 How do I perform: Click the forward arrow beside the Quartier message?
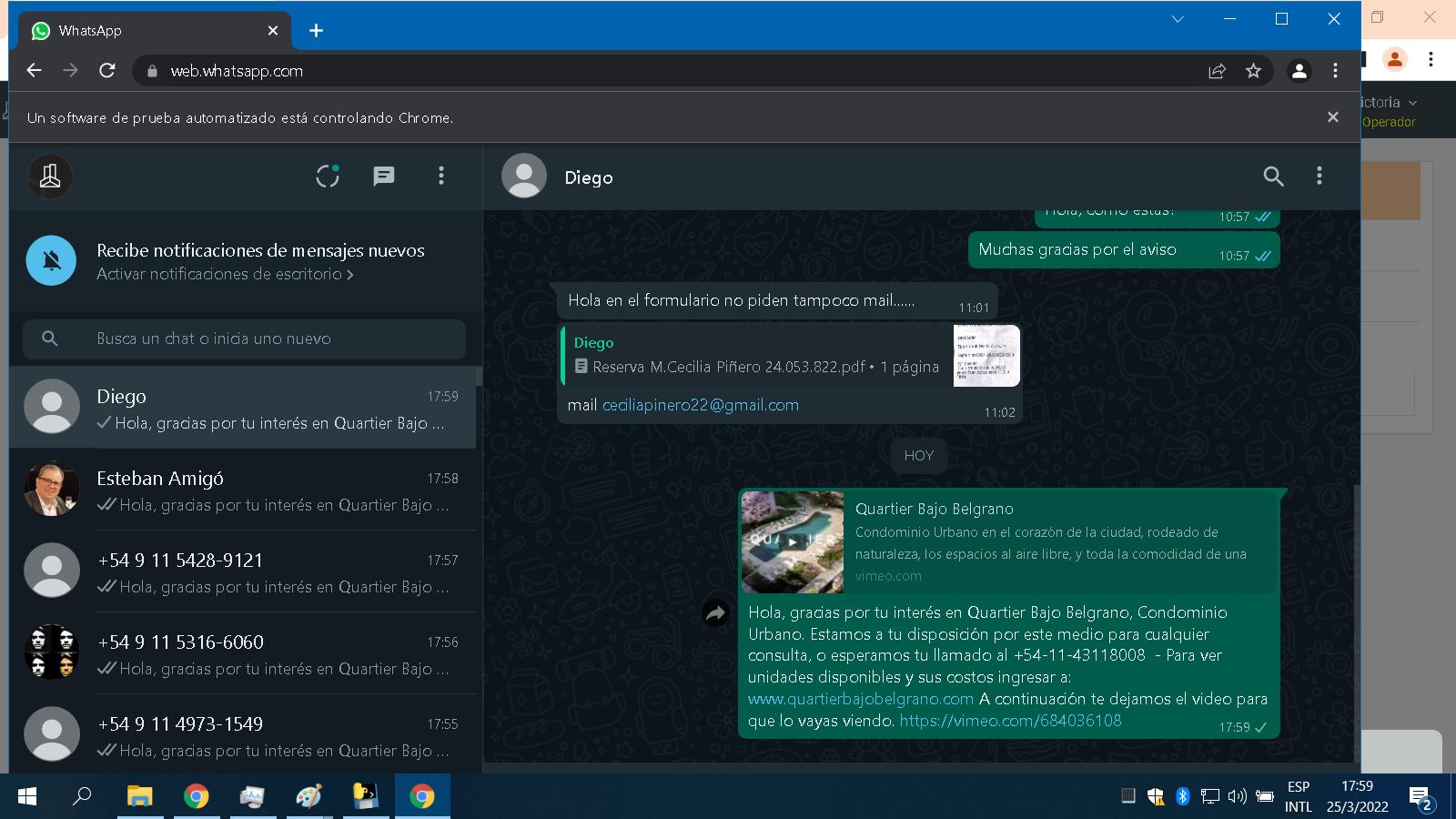716,613
